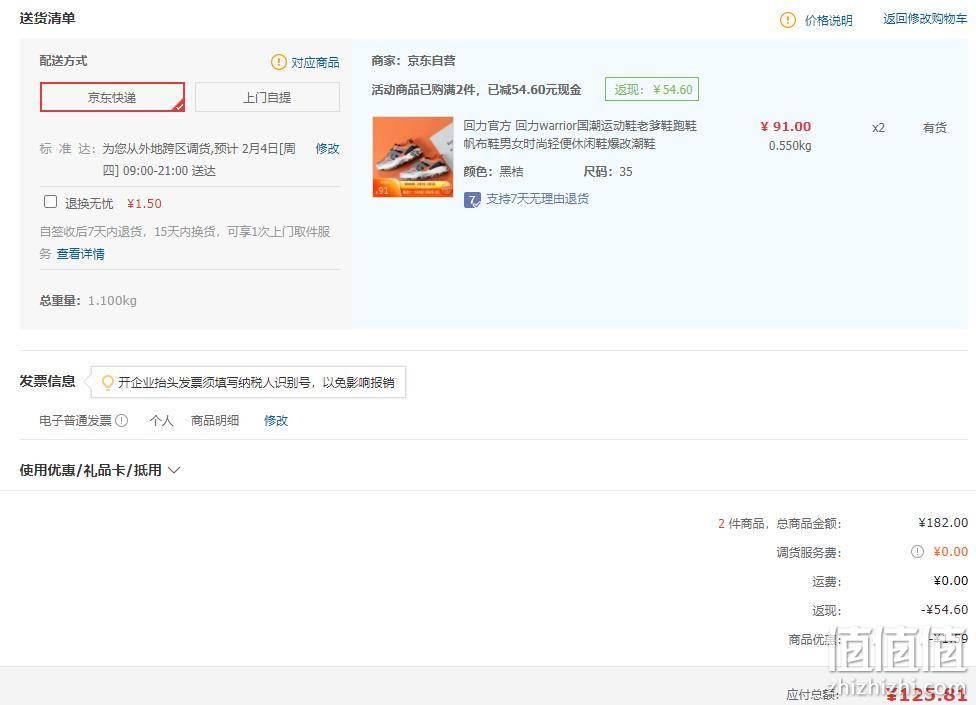Click the 商家: 京东自营 merchant label
Image resolution: width=976 pixels, height=705 pixels.
click(413, 60)
